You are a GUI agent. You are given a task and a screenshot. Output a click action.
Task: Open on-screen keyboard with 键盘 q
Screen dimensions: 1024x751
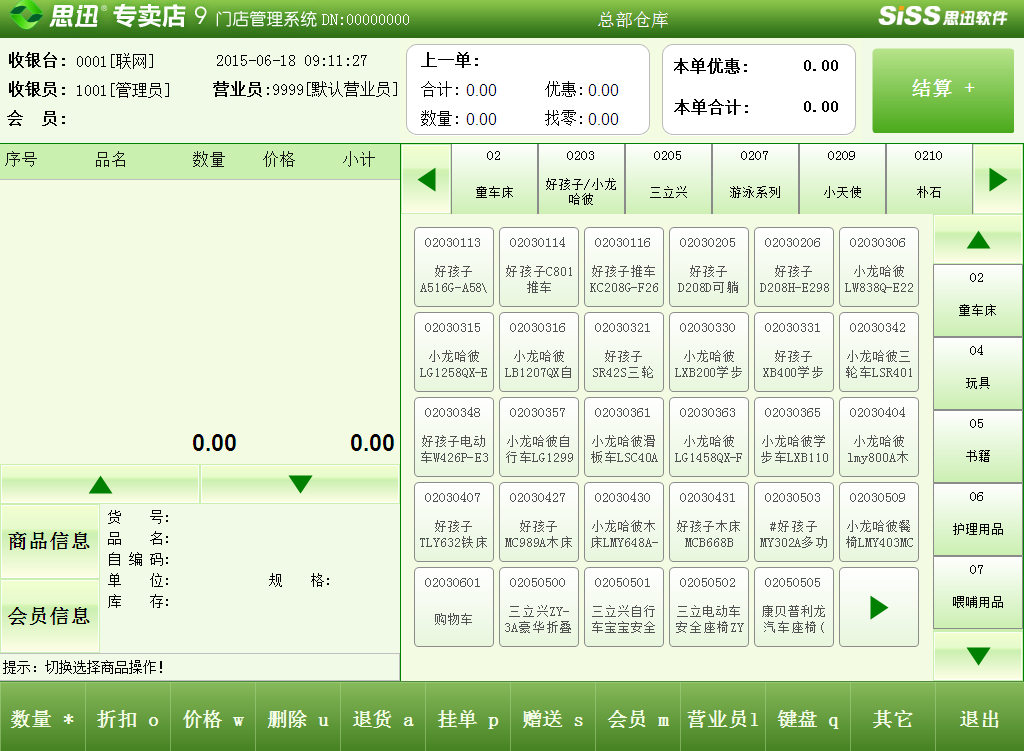[807, 719]
